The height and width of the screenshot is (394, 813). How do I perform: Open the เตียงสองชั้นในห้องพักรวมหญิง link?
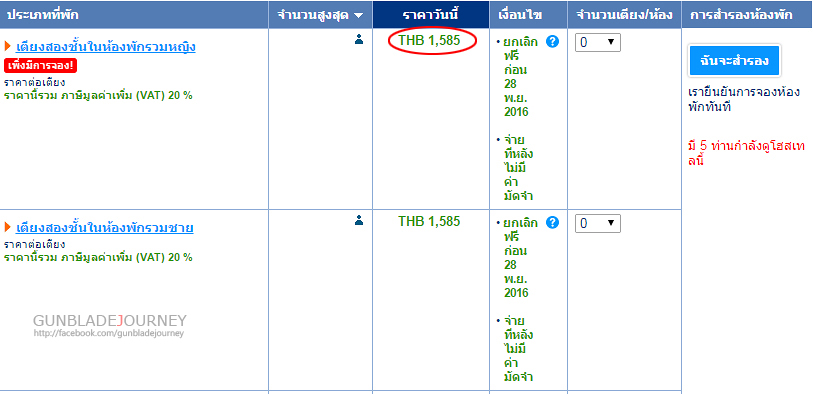coord(106,47)
